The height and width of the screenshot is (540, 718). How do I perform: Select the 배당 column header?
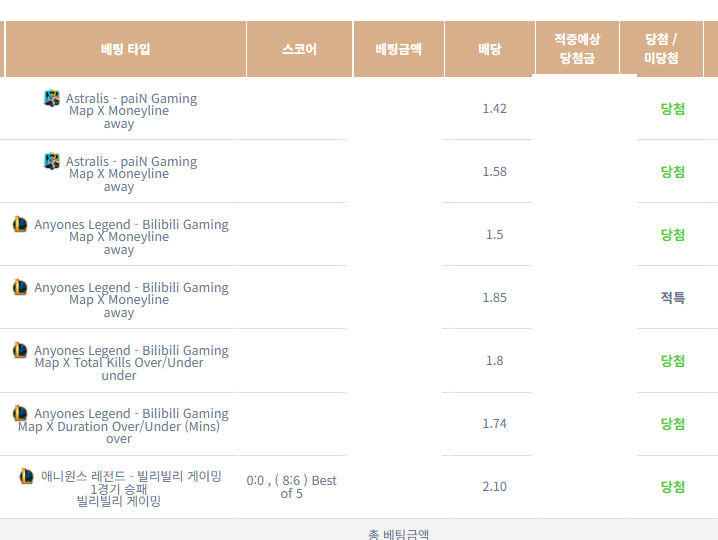point(490,49)
